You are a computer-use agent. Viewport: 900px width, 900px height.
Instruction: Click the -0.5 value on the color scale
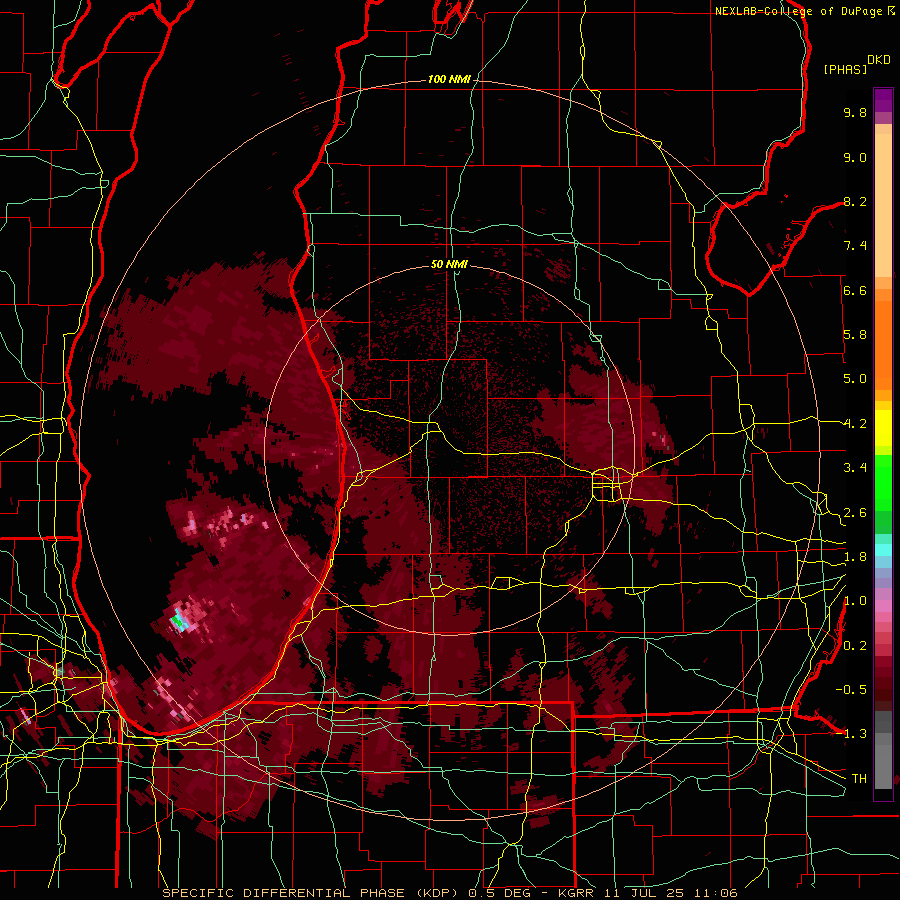tap(851, 690)
